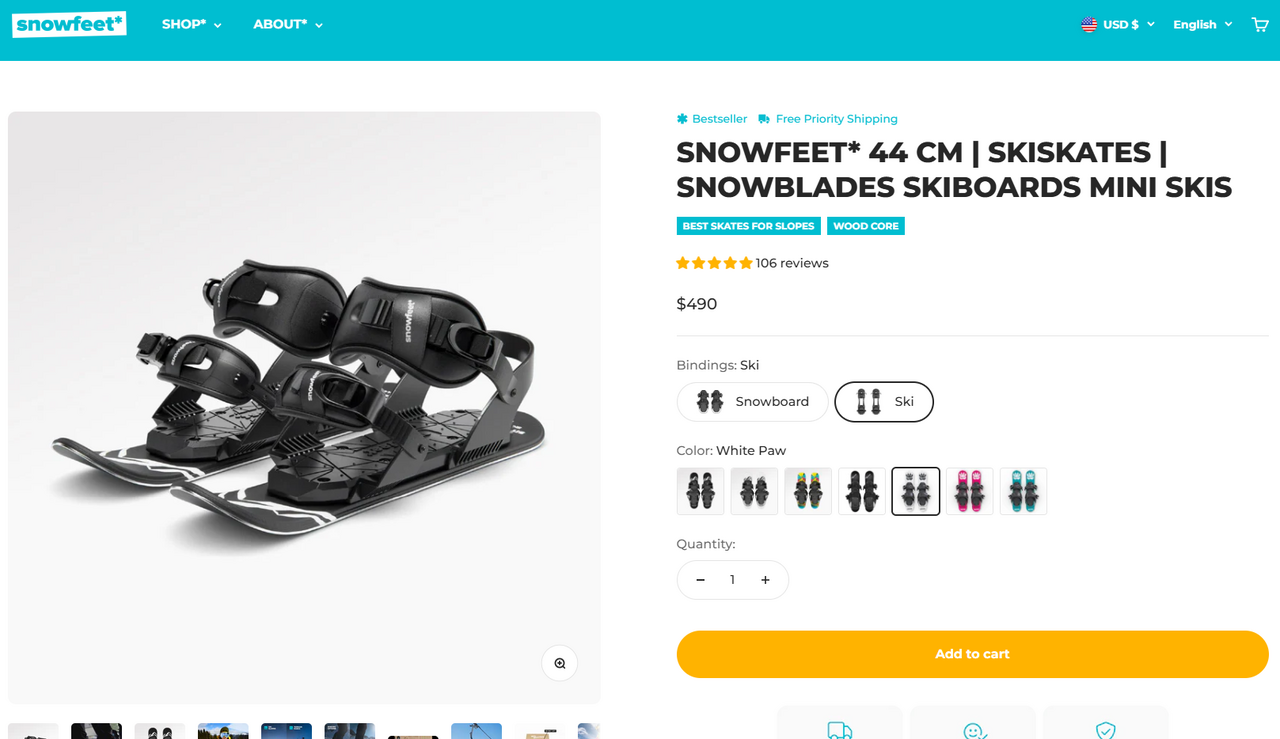
Task: Click Add to cart button
Action: tap(972, 654)
